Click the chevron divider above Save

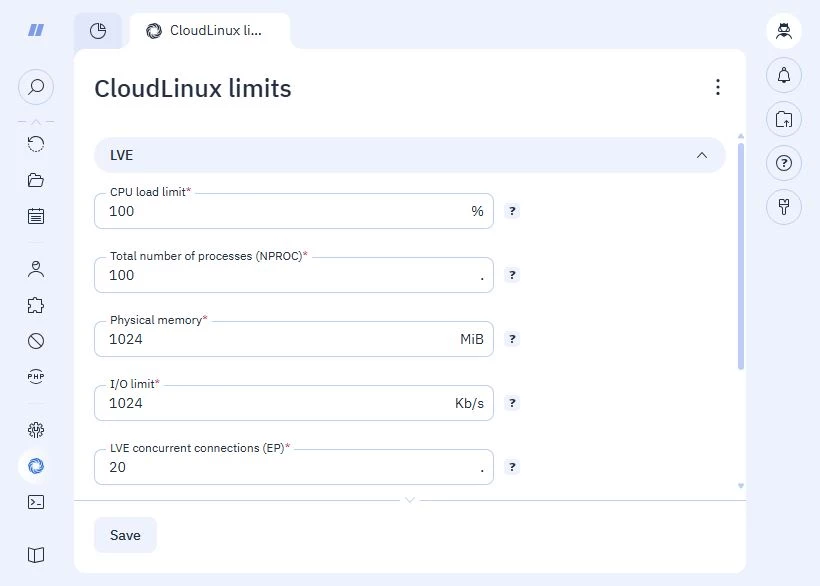pos(410,500)
